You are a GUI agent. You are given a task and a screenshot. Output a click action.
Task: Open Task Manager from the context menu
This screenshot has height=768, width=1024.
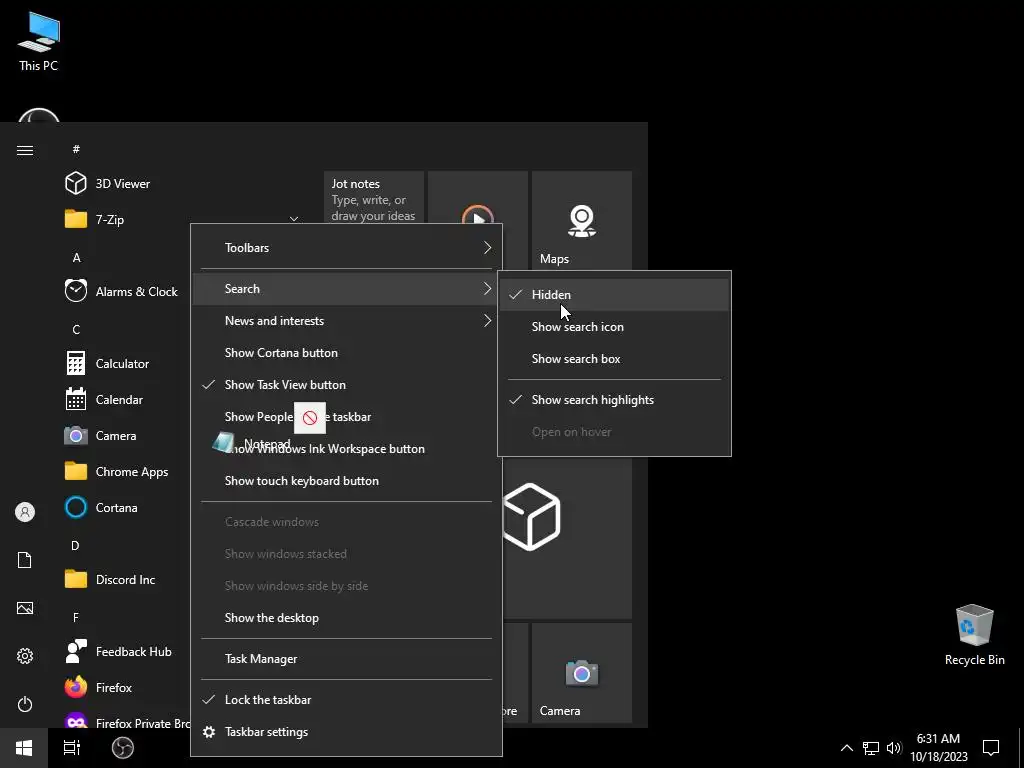click(347, 659)
